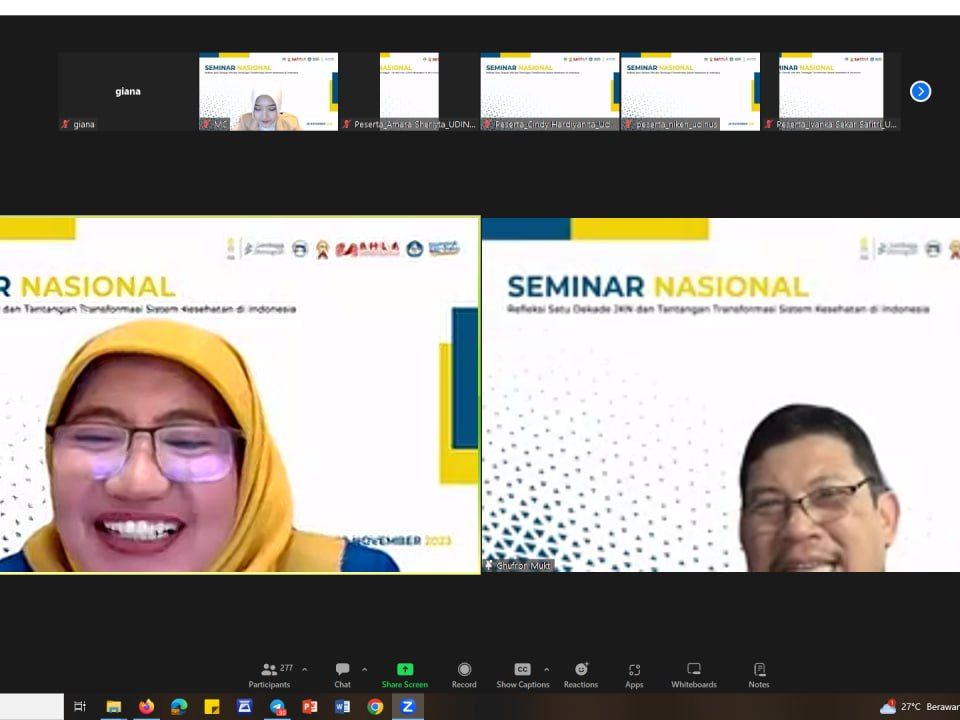Screen dimensions: 960x720
Task: Click the audio status icon on Ghufron Mukti's tile
Action: point(491,566)
